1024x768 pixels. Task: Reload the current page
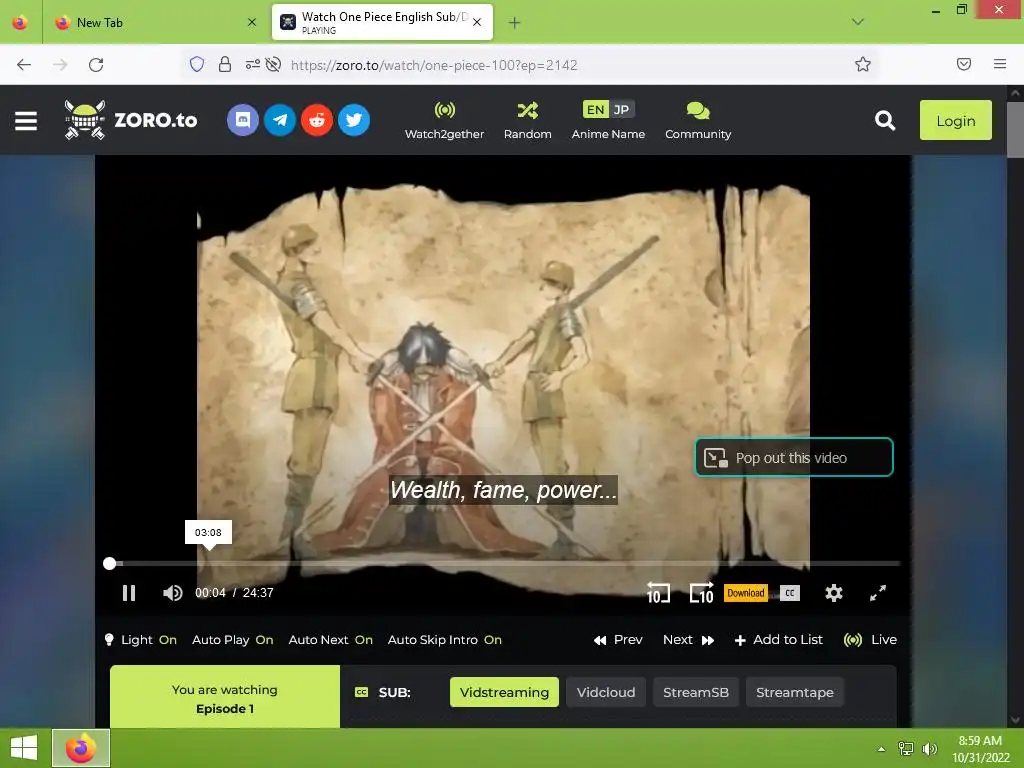[96, 65]
